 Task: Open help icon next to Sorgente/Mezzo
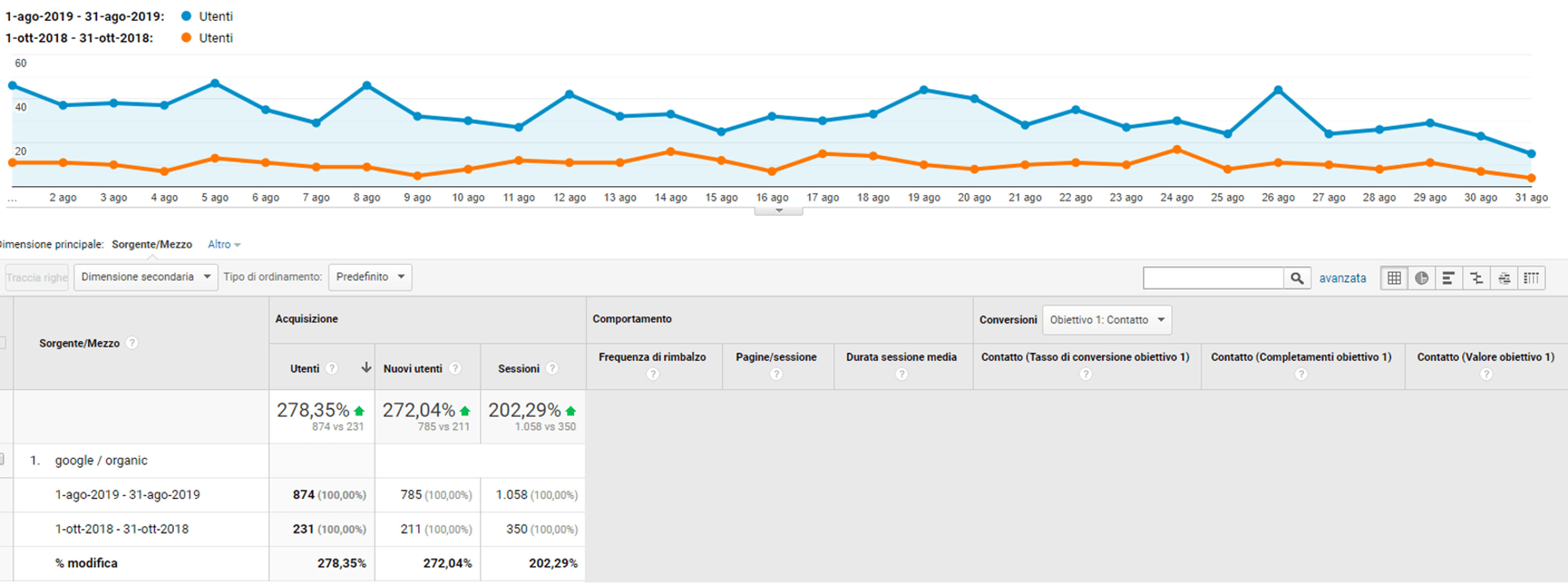tap(131, 343)
